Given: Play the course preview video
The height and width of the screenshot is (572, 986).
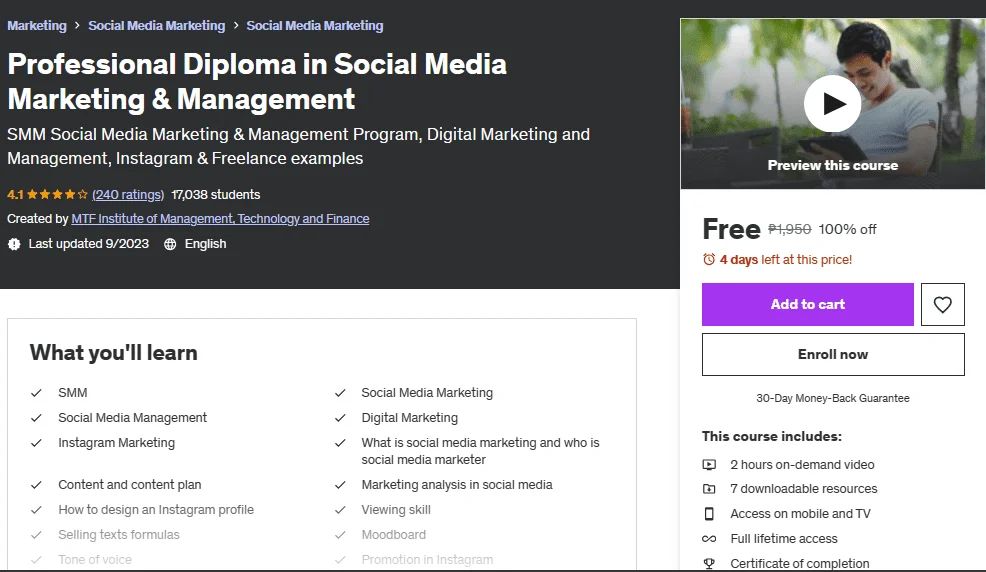Looking at the screenshot, I should tap(832, 104).
